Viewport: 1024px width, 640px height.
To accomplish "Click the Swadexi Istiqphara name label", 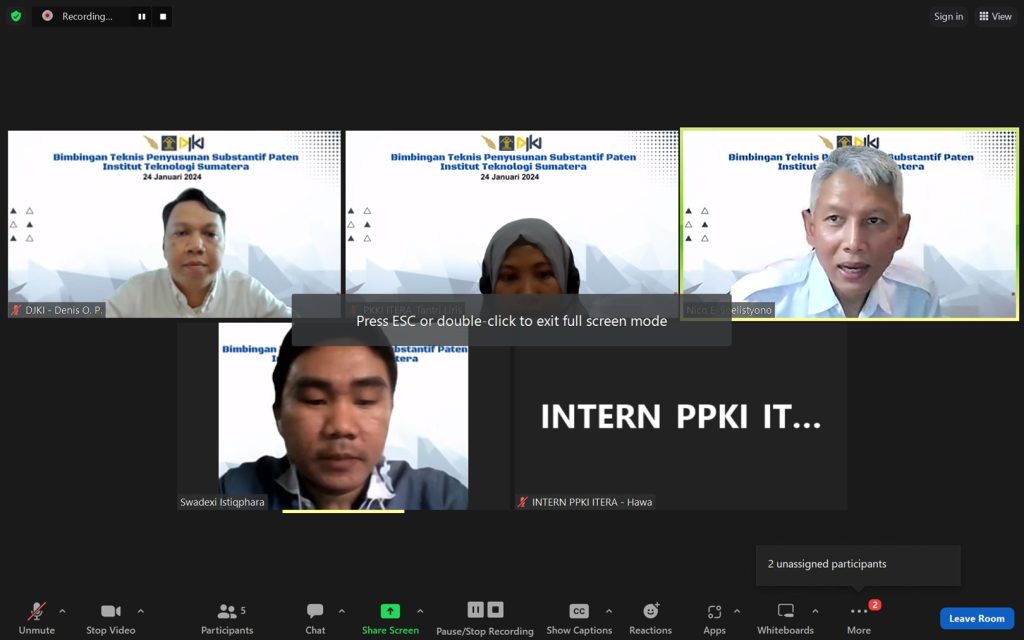I will point(222,502).
